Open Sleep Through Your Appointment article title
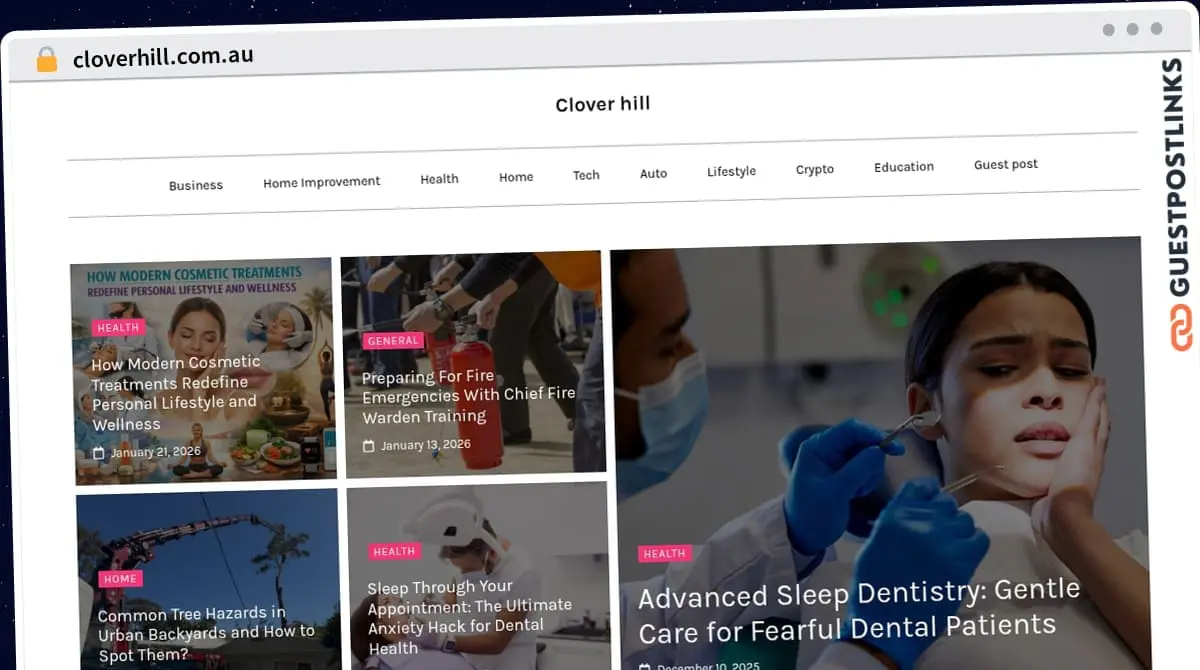 (470, 616)
